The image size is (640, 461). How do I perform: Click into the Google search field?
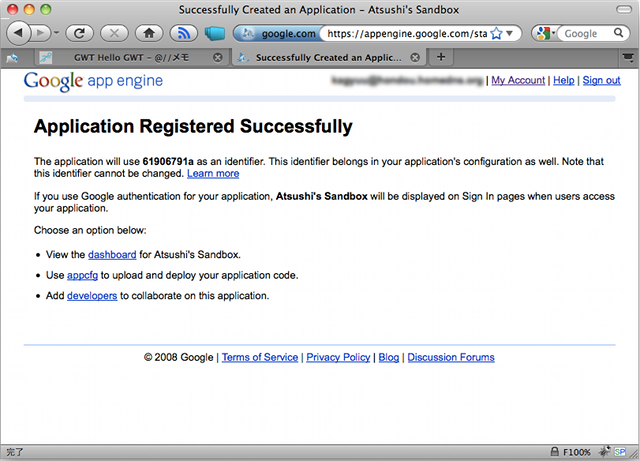[x=585, y=33]
